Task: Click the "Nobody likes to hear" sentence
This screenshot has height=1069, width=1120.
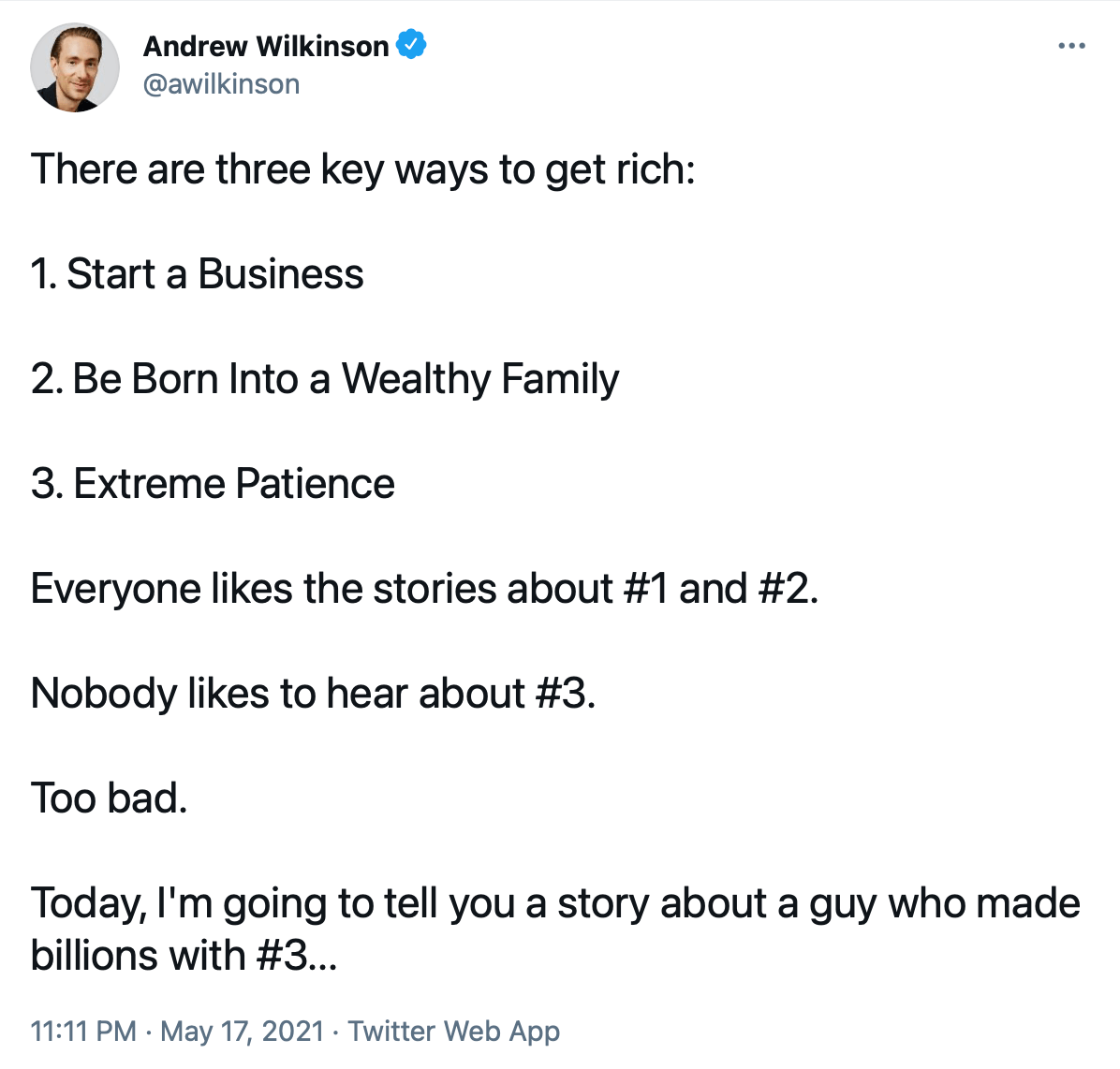Action: [x=313, y=694]
